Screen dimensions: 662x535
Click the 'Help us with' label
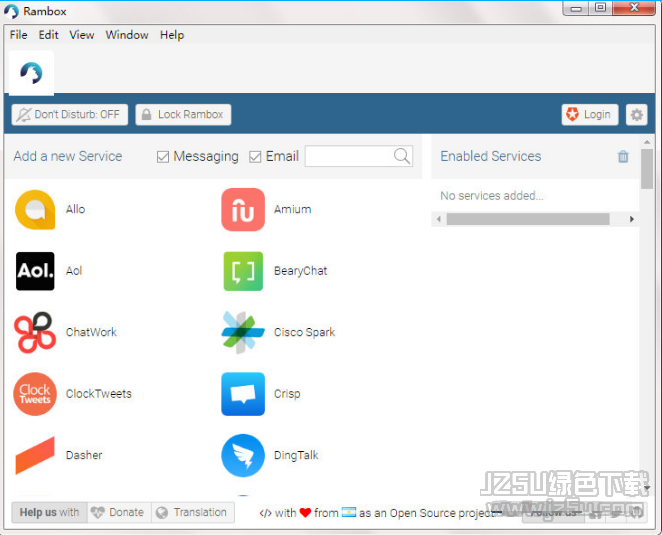click(x=49, y=513)
